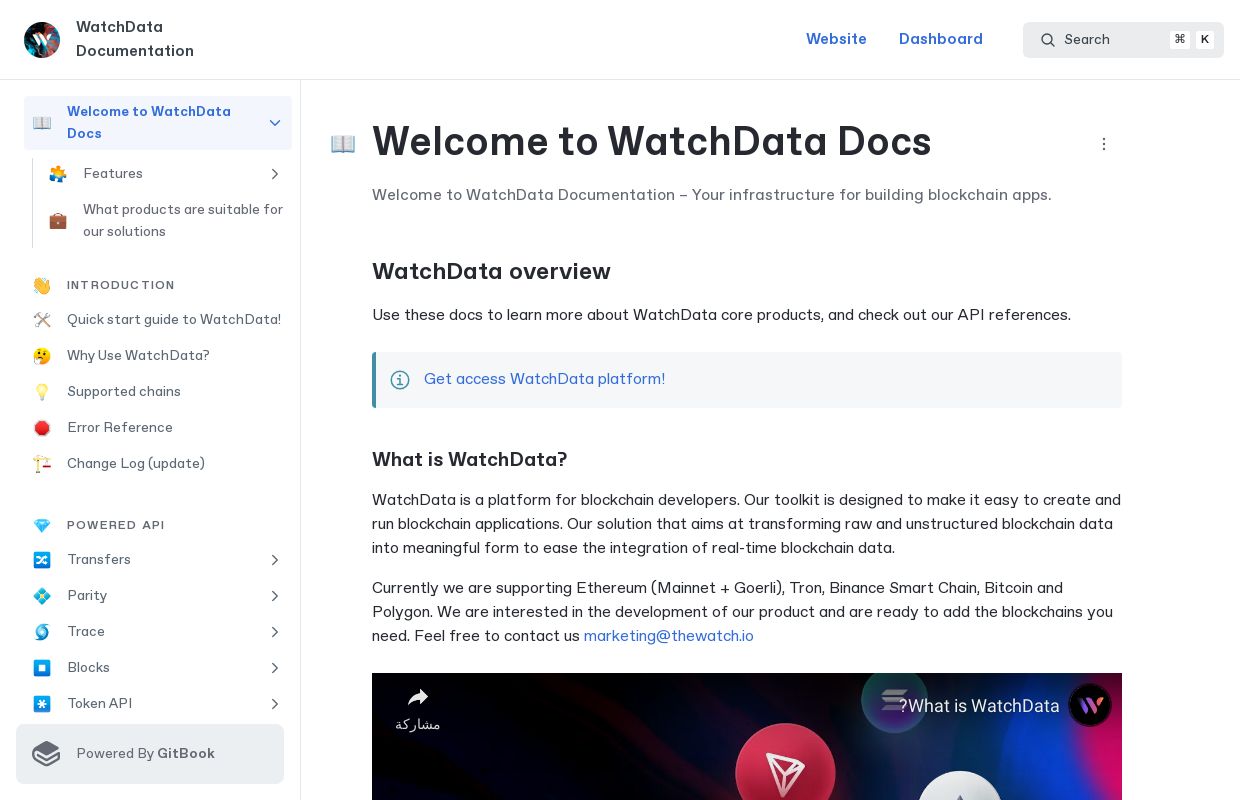Click the marketing@thewatch.io email link
Screen dimensions: 1240x800
pyautogui.click(x=669, y=636)
